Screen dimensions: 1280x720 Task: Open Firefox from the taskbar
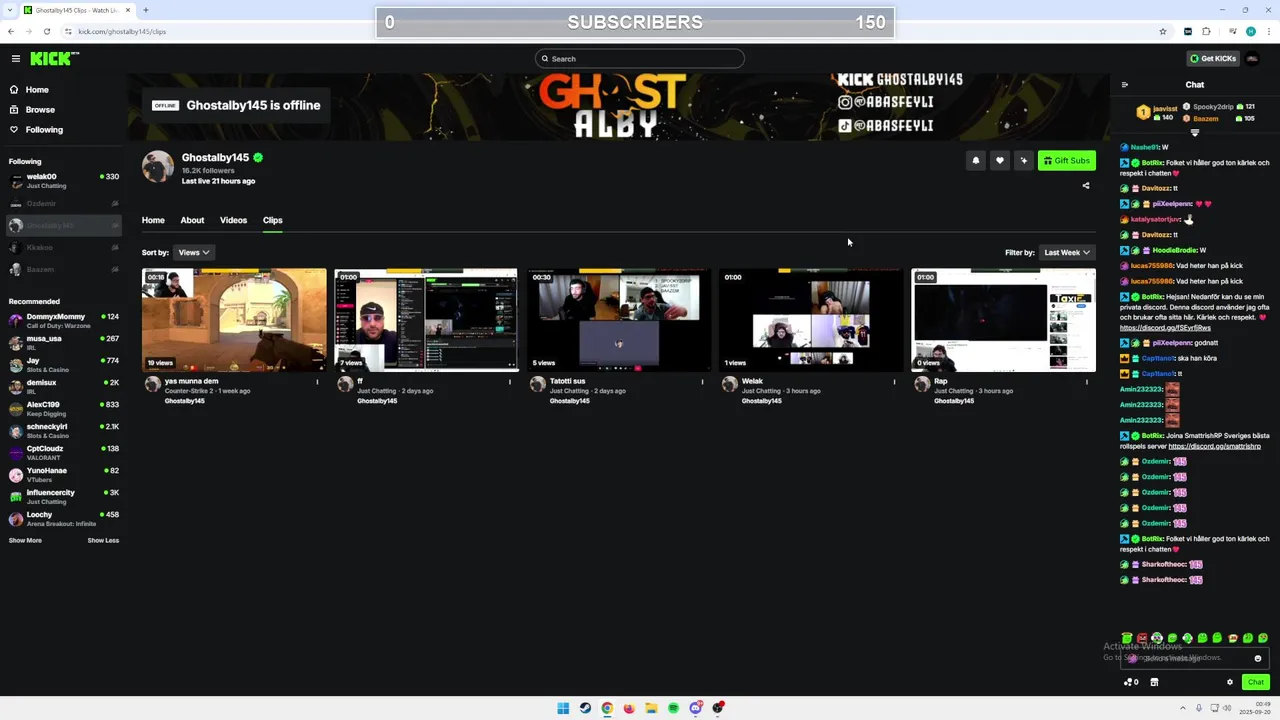(629, 708)
